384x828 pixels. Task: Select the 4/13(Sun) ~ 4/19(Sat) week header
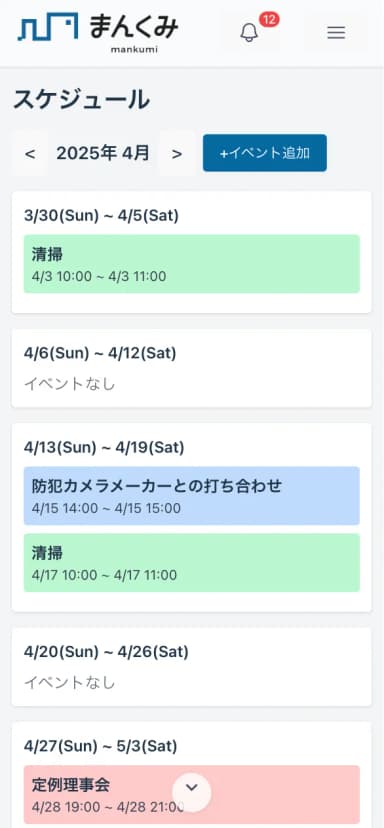tap(104, 448)
